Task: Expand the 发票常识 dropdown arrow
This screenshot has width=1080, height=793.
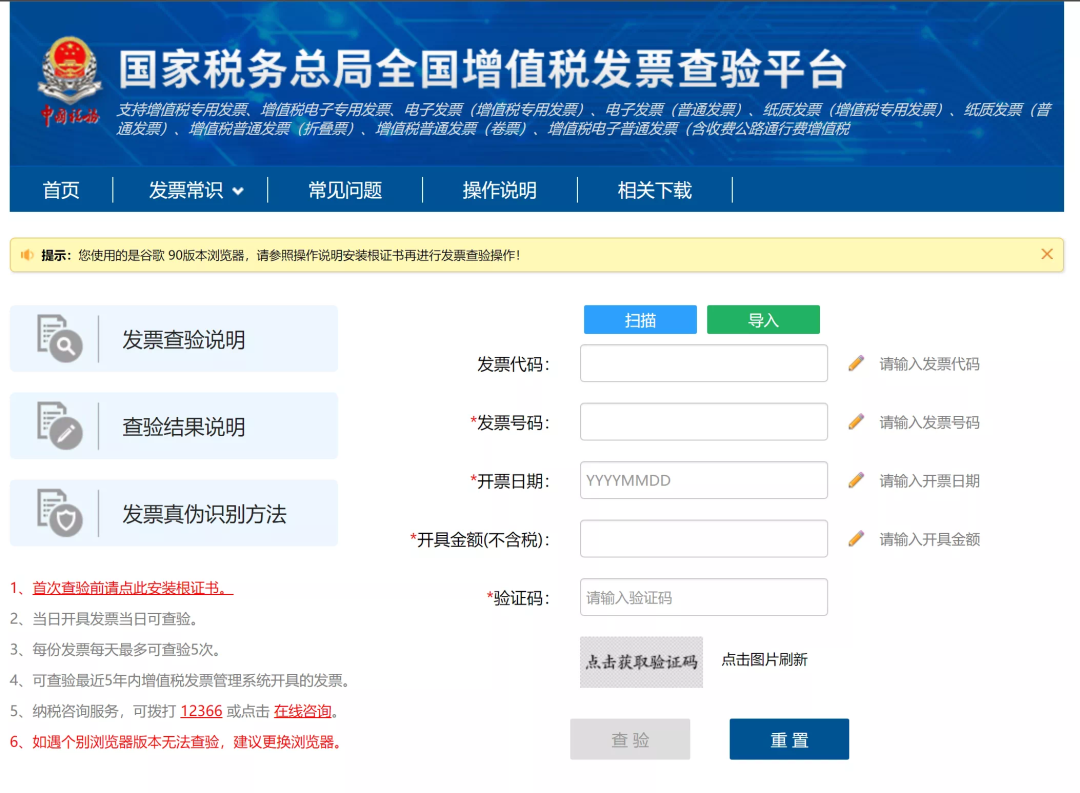Action: tap(238, 192)
